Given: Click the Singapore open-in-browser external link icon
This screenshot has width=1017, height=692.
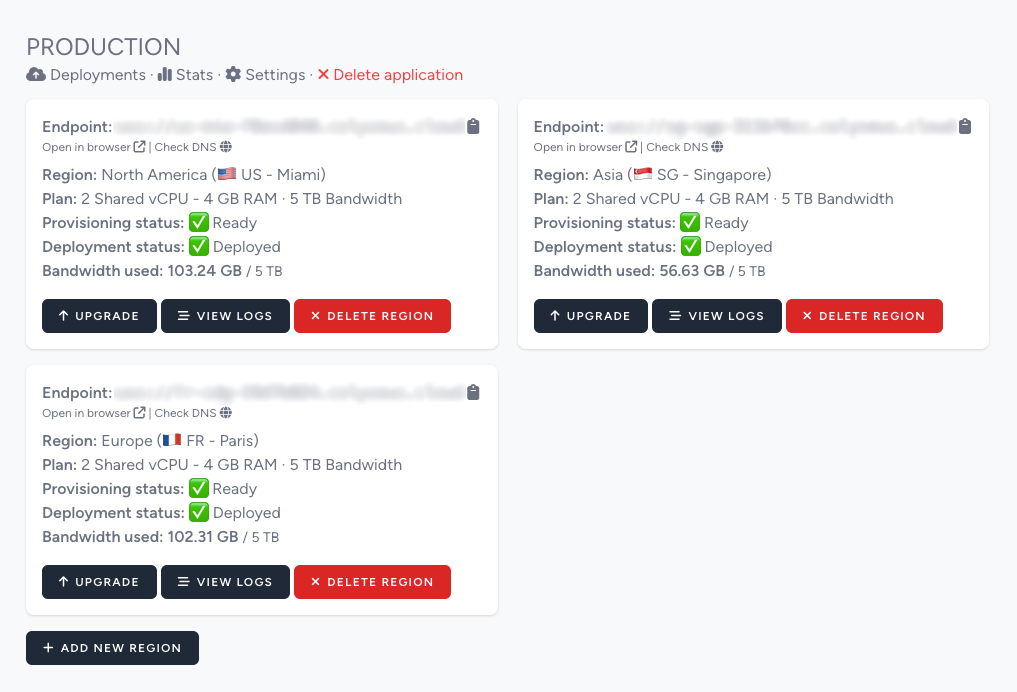Looking at the screenshot, I should pyautogui.click(x=629, y=147).
